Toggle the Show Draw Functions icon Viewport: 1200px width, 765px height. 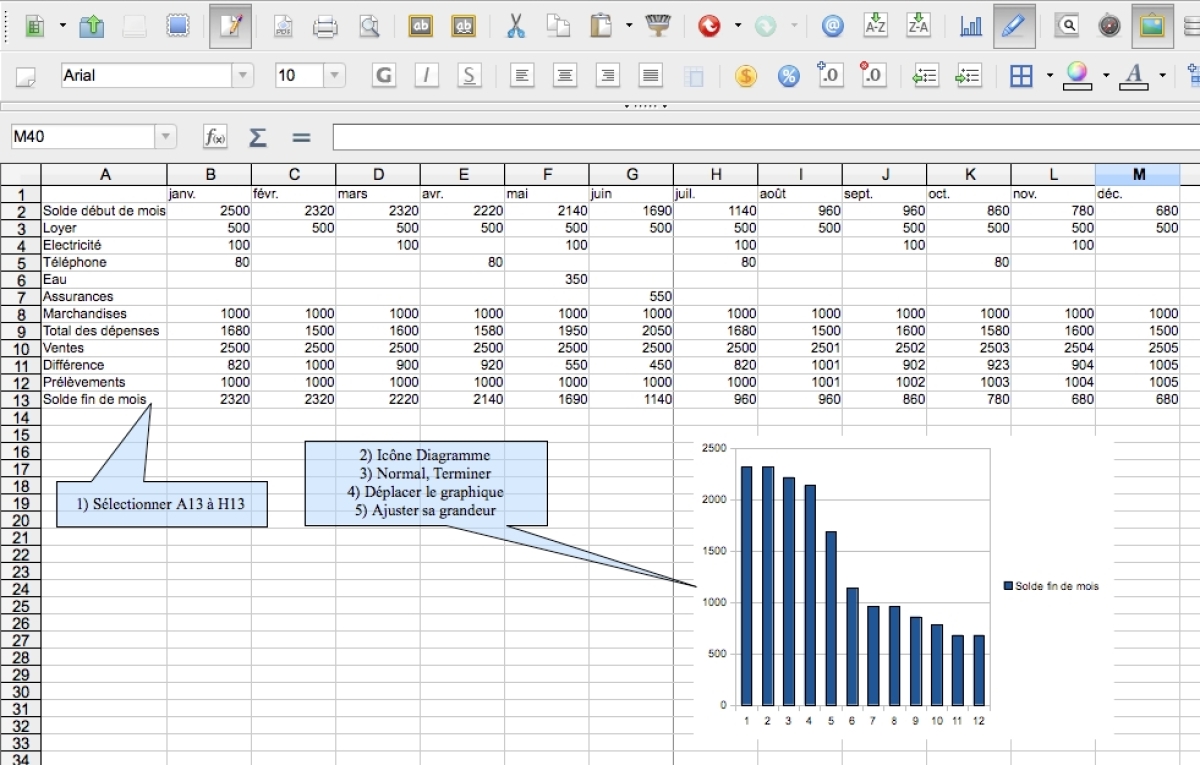point(1014,27)
